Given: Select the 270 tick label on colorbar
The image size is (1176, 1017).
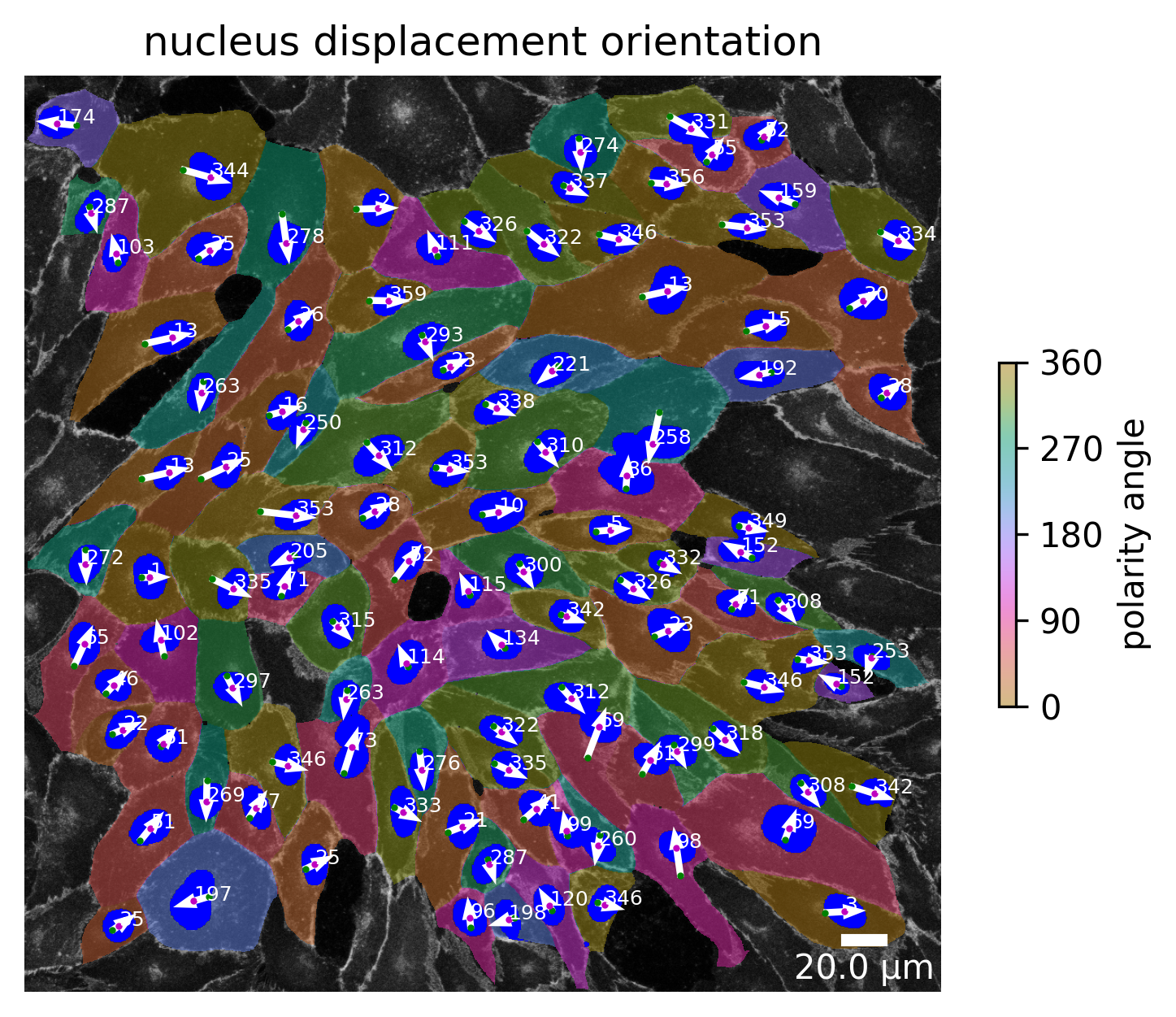Looking at the screenshot, I should coord(1070,449).
